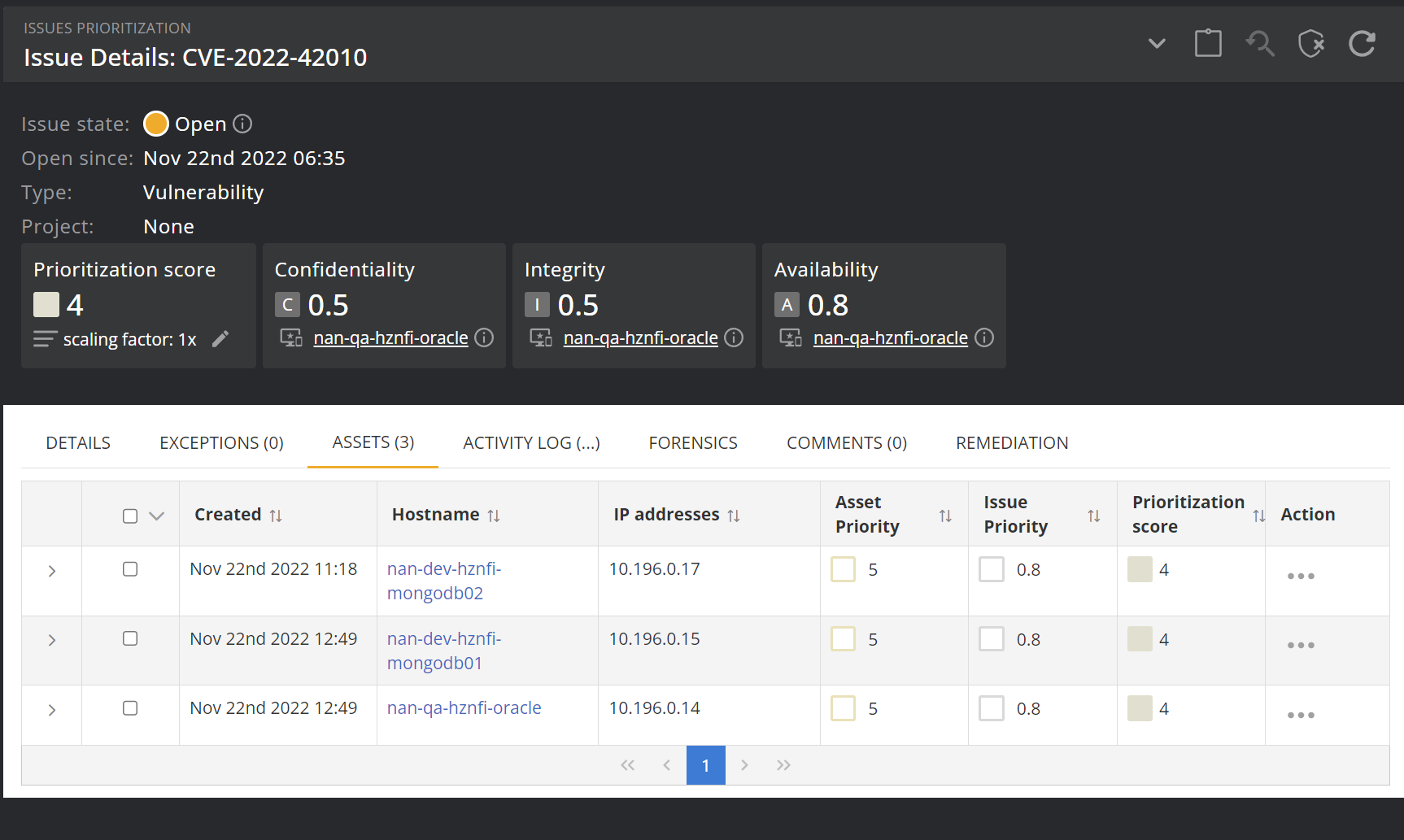This screenshot has height=840, width=1404.
Task: Open the FORENSICS tab
Action: pyautogui.click(x=693, y=443)
